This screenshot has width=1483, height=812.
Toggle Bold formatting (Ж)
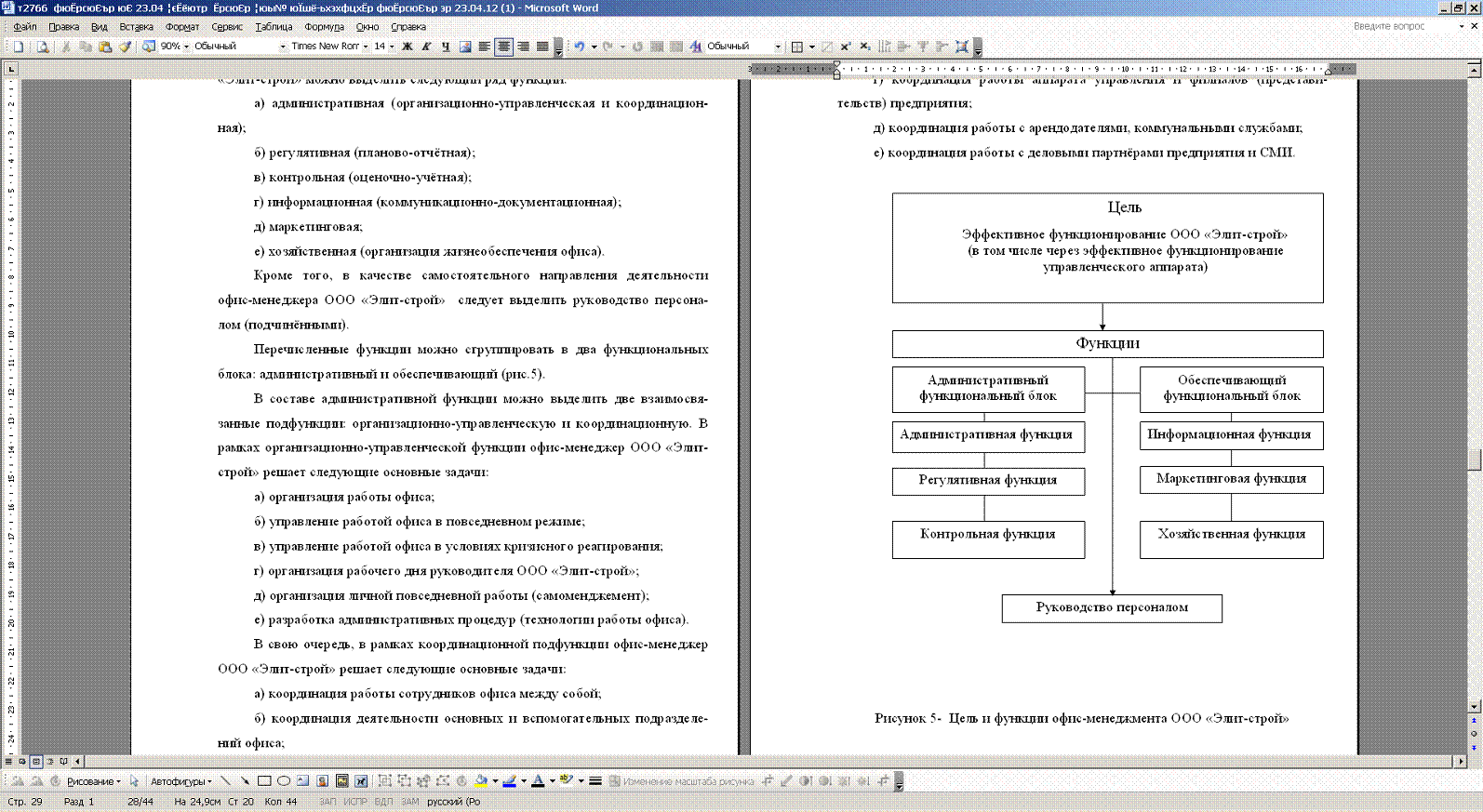click(407, 47)
